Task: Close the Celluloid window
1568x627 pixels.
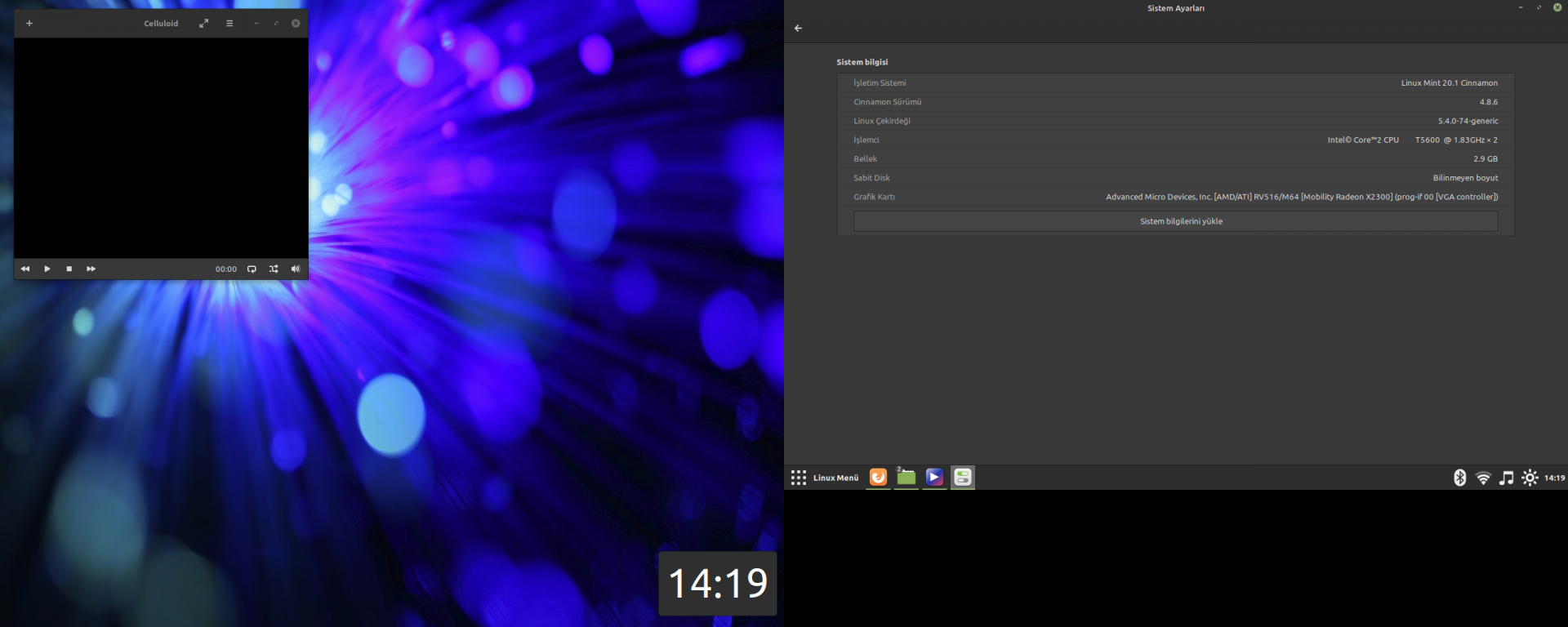Action: [296, 24]
